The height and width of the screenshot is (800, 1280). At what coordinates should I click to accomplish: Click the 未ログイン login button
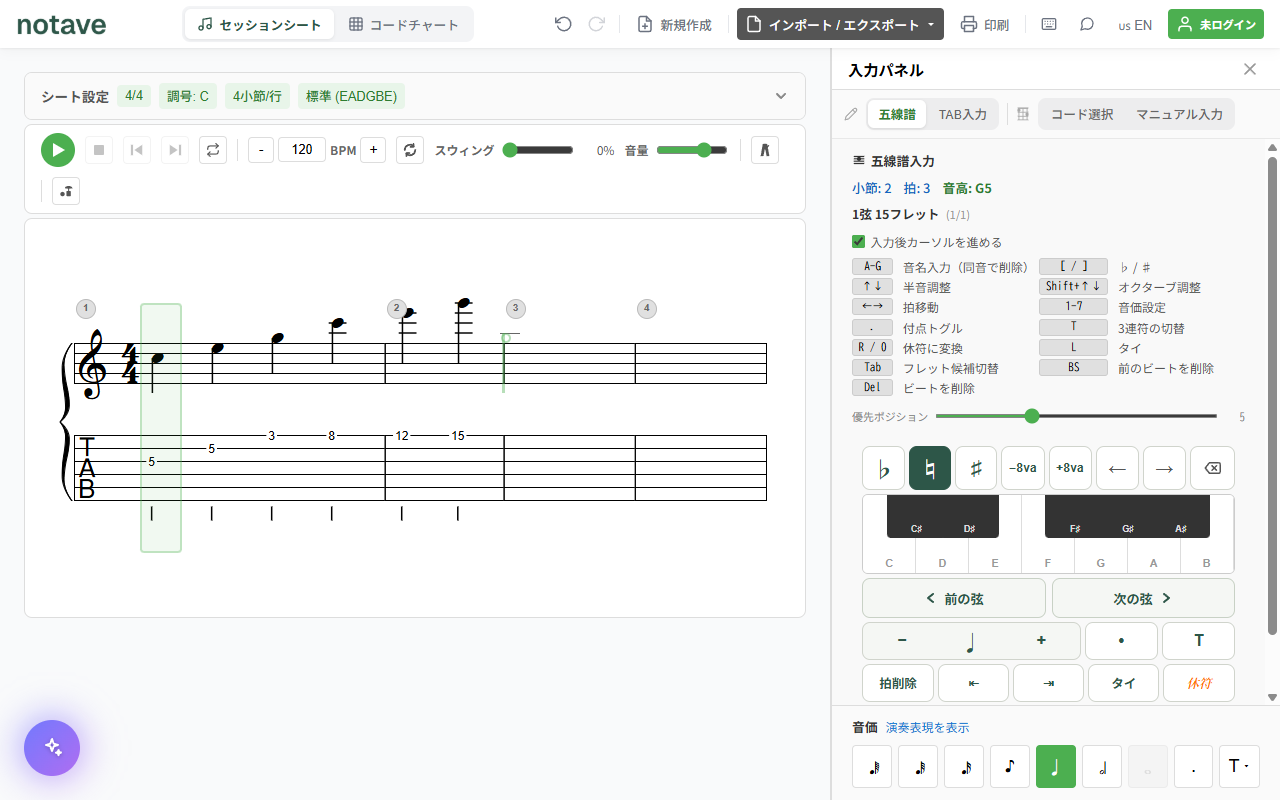1215,24
